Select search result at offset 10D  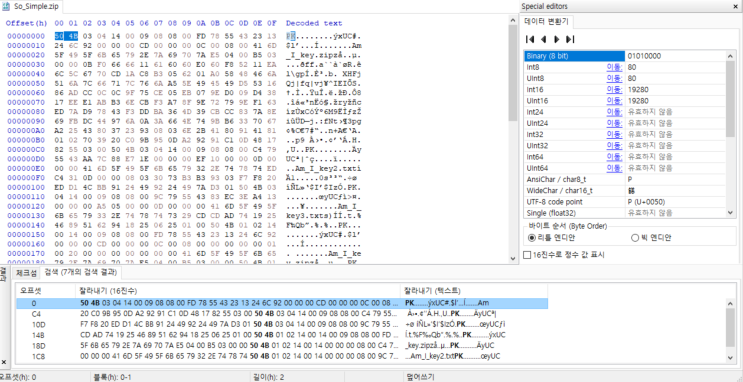pos(282,325)
